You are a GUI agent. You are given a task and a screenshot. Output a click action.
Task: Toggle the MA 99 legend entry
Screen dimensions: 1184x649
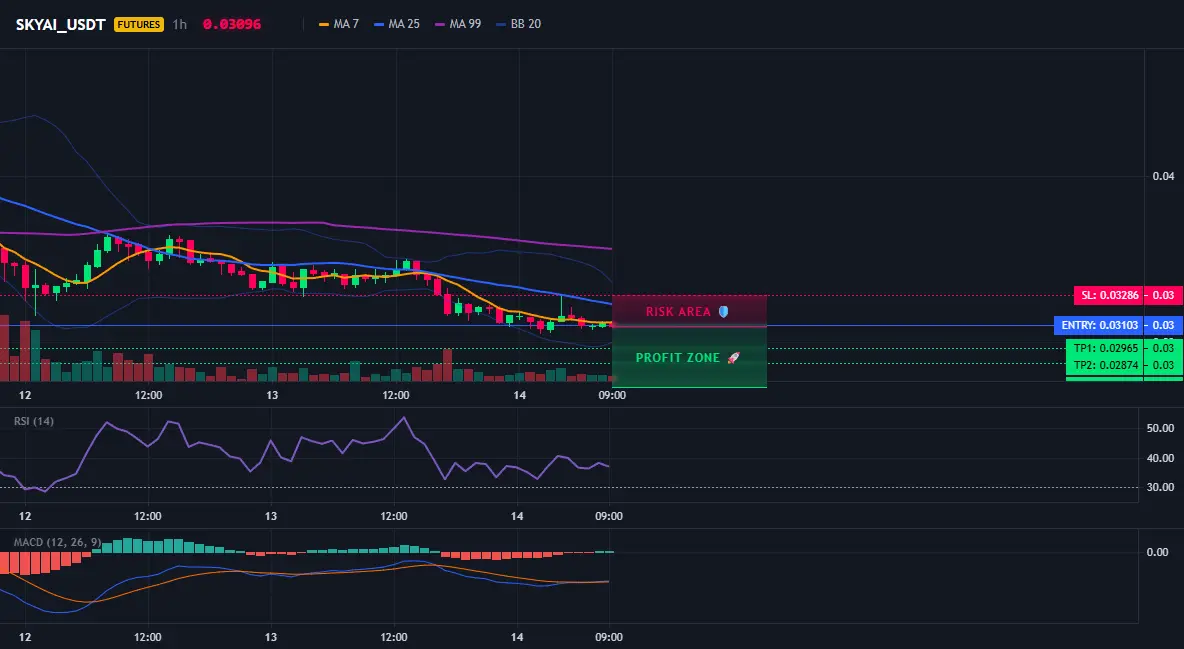click(458, 24)
